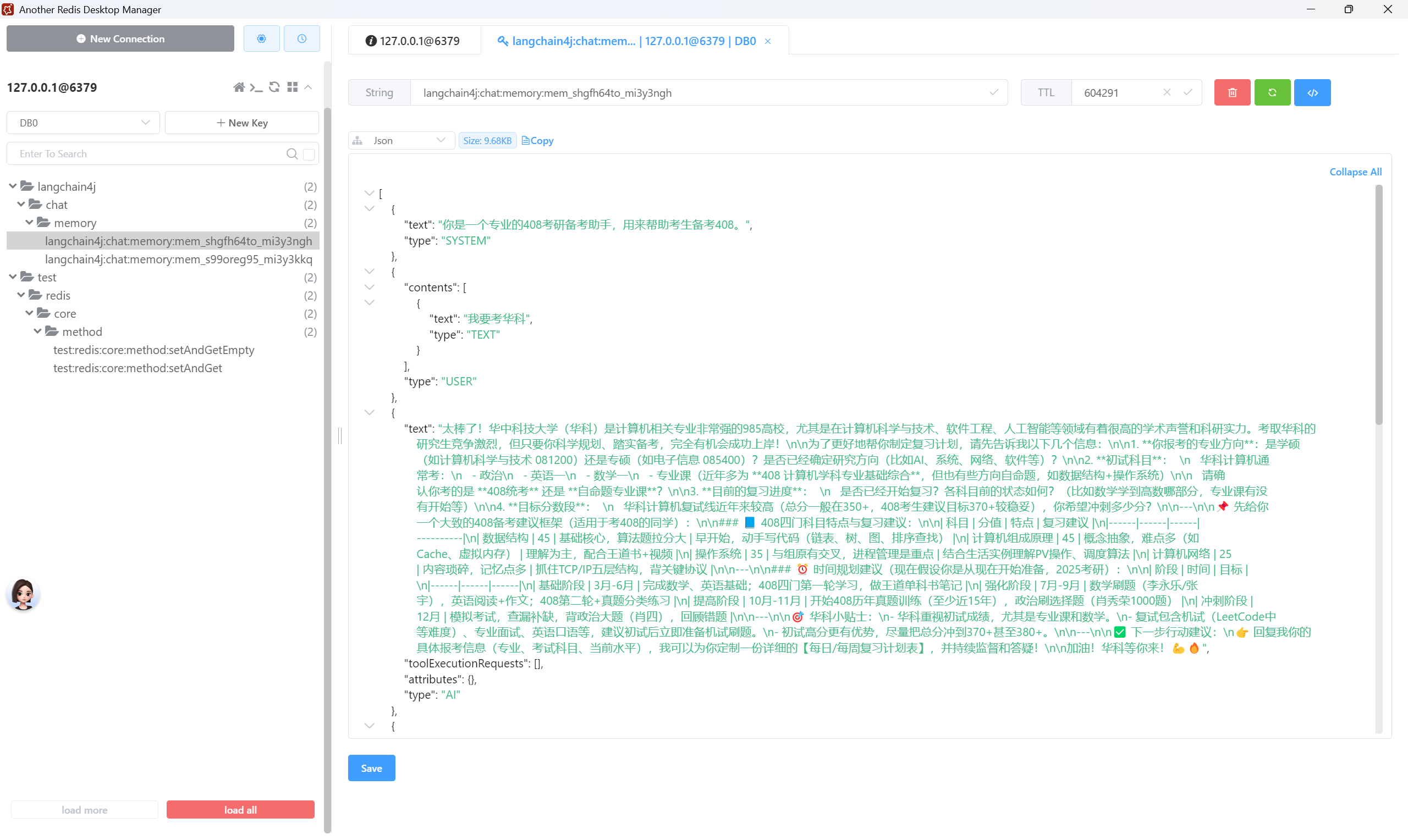1408x840 pixels.
Task: Click the cartoon avatar assistant icon
Action: coord(23,594)
